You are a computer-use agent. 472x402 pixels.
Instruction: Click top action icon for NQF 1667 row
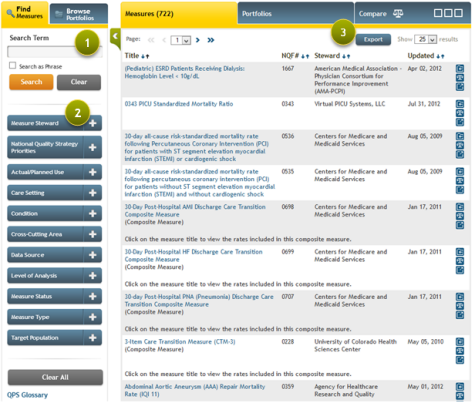[460, 69]
